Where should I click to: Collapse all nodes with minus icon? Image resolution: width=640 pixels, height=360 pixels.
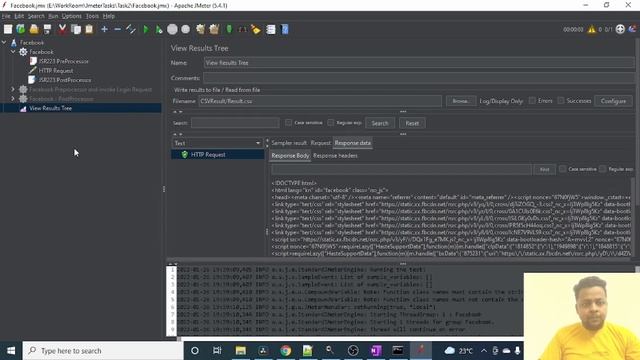click(118, 29)
